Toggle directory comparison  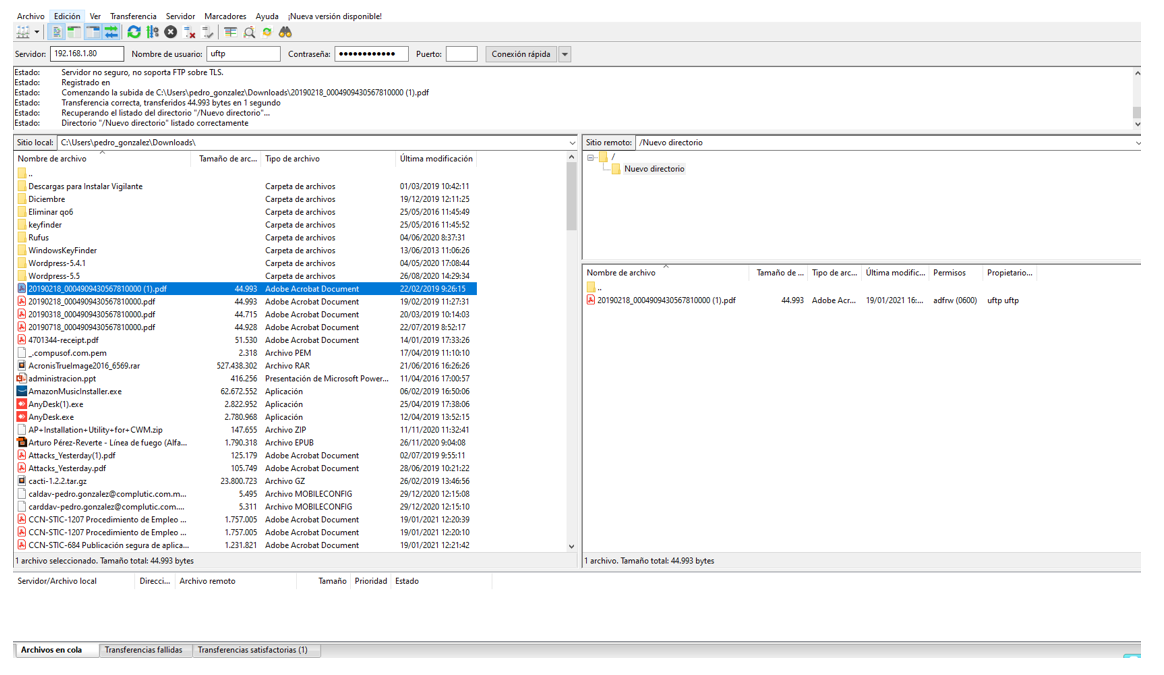(x=249, y=32)
